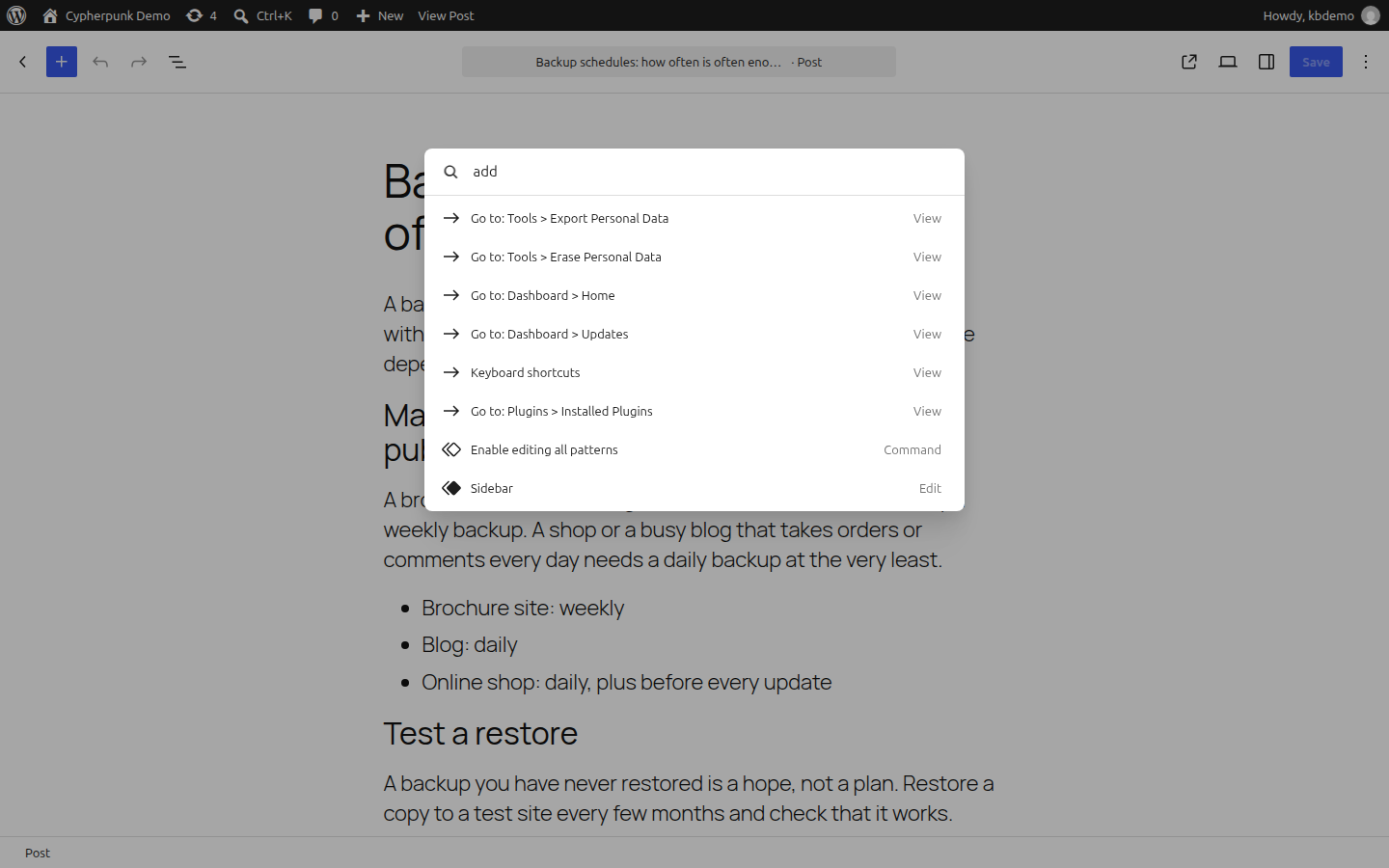Open Ctrl+K search in admin bar
This screenshot has width=1389, height=868.
point(262,15)
